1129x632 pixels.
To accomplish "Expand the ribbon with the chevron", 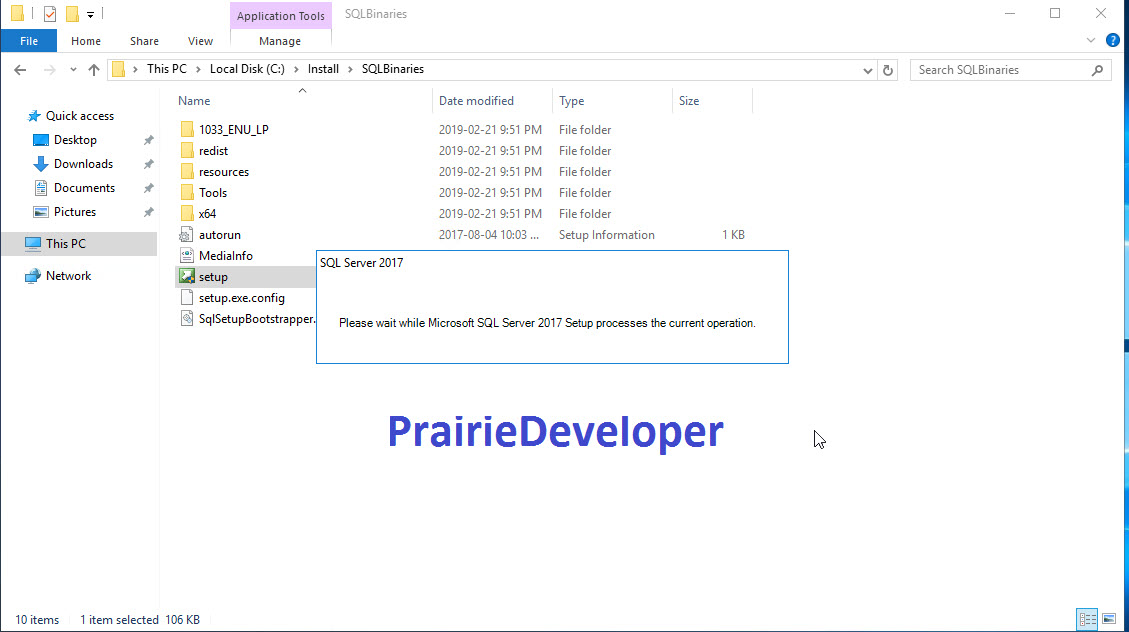I will pos(1091,40).
